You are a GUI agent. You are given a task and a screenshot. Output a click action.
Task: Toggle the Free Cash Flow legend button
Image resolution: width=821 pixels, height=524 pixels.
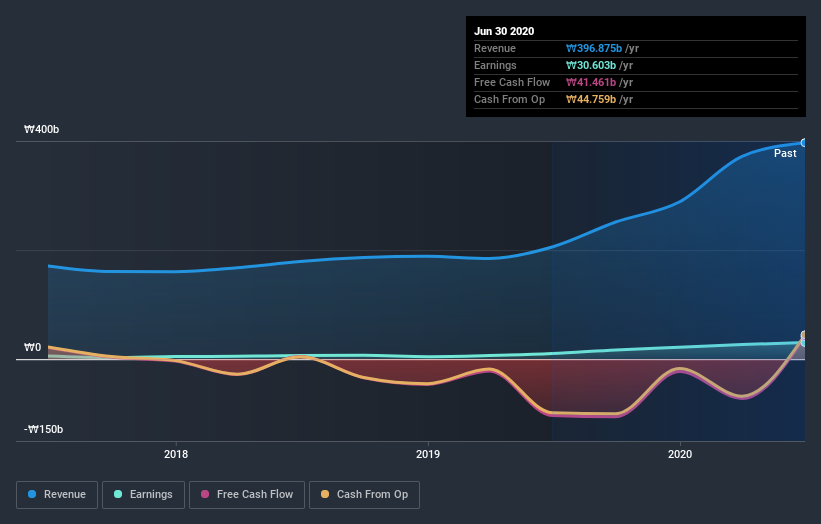[x=247, y=495]
